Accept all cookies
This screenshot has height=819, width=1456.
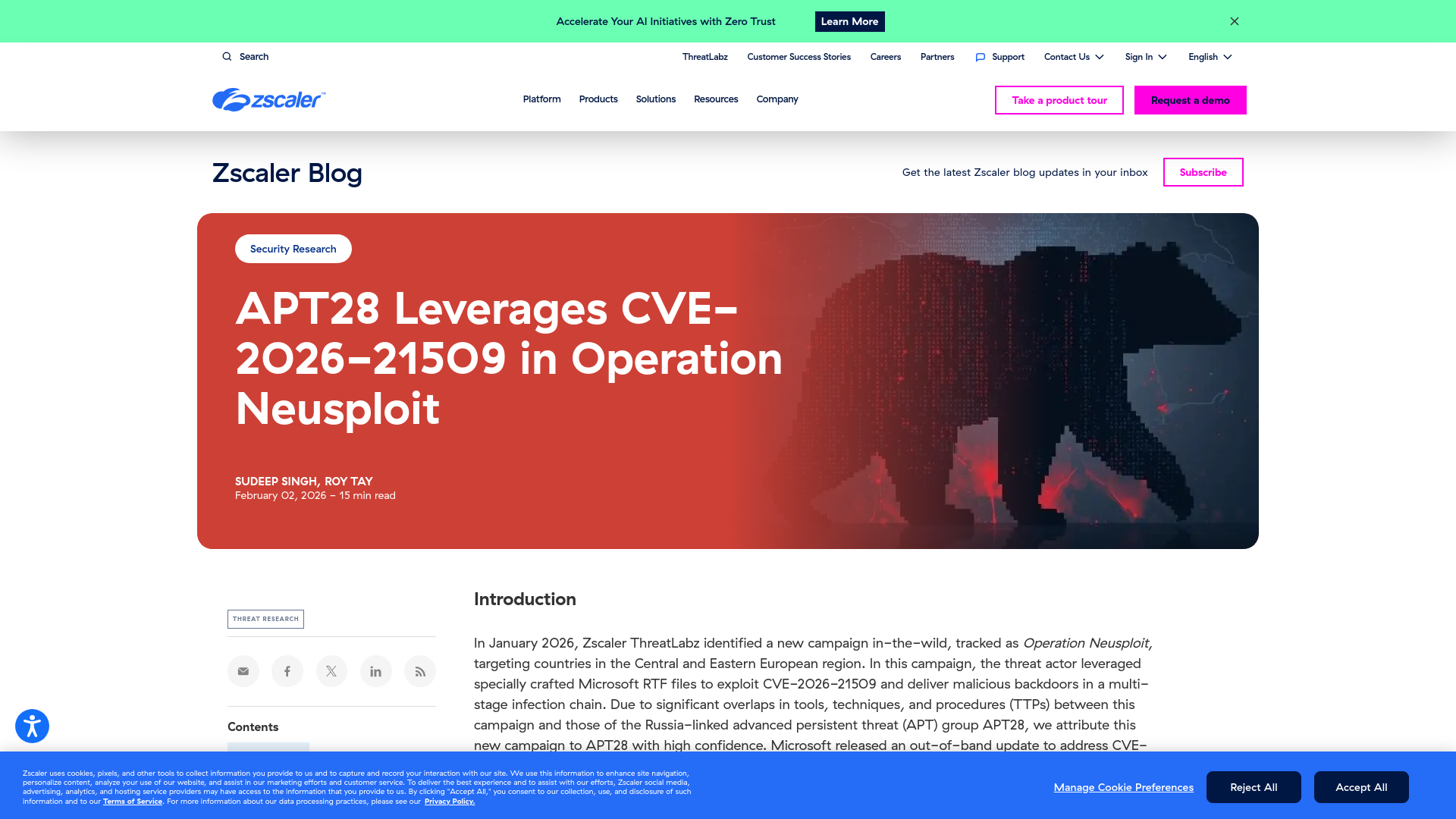(1361, 787)
